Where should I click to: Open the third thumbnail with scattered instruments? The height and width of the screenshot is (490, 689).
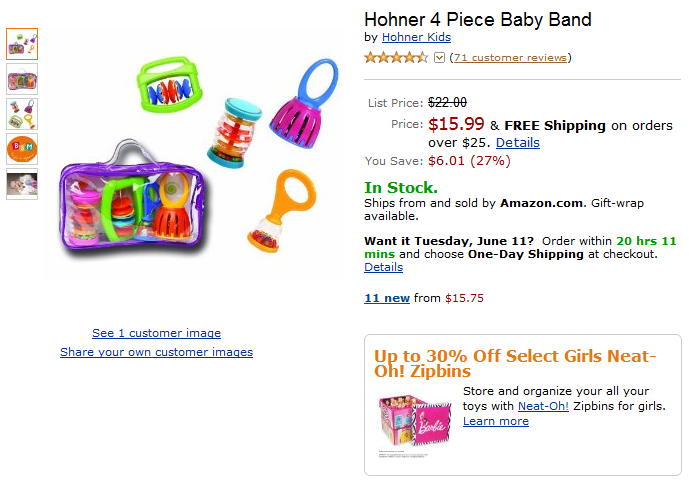click(22, 114)
